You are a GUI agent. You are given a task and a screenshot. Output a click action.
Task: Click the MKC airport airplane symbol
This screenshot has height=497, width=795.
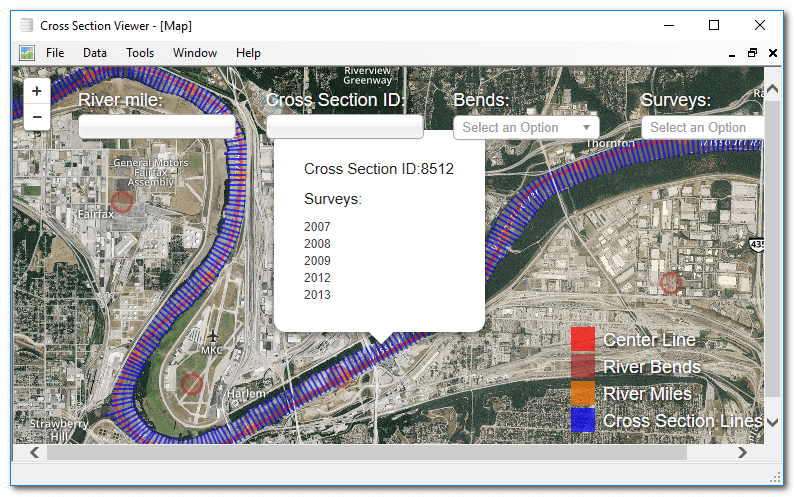pos(213,337)
